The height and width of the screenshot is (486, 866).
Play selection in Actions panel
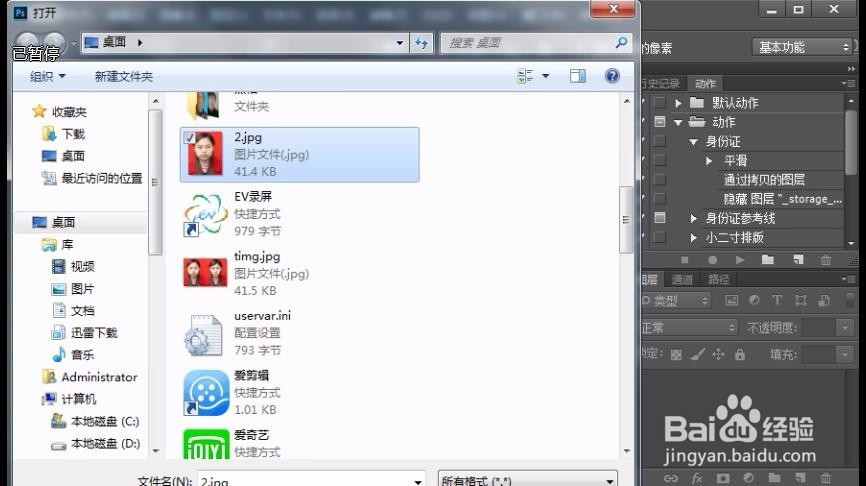[740, 260]
